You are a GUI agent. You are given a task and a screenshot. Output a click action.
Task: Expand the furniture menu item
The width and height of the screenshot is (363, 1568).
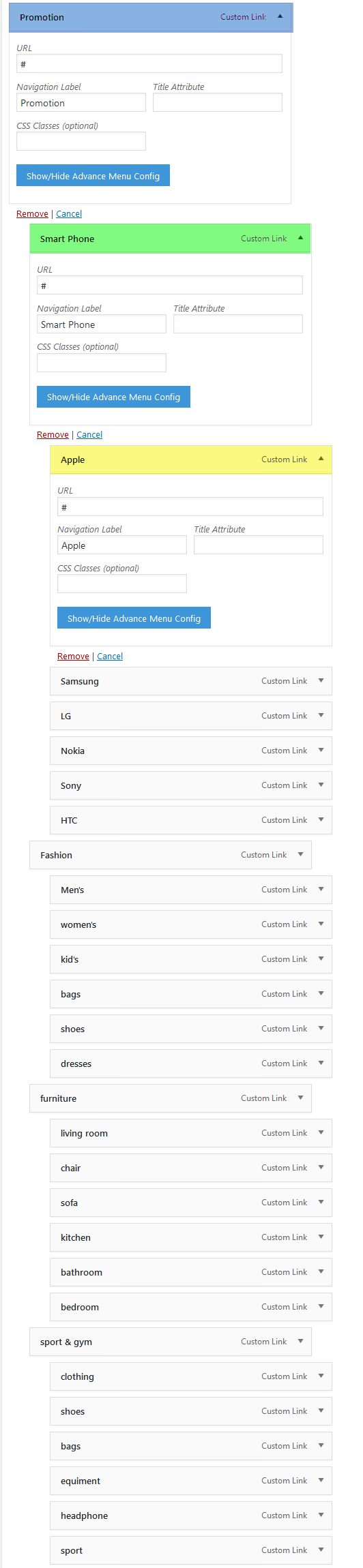[x=300, y=1098]
